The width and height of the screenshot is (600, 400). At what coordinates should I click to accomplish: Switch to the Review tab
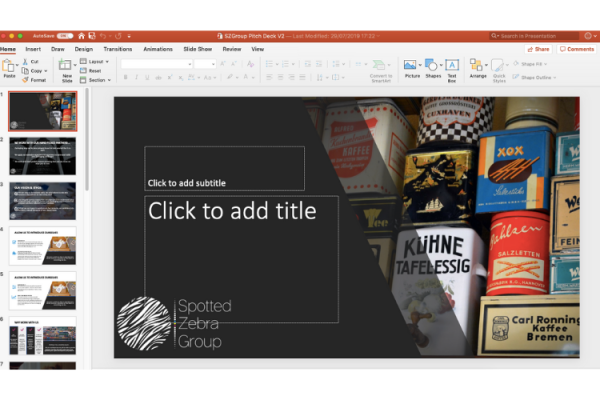click(232, 49)
